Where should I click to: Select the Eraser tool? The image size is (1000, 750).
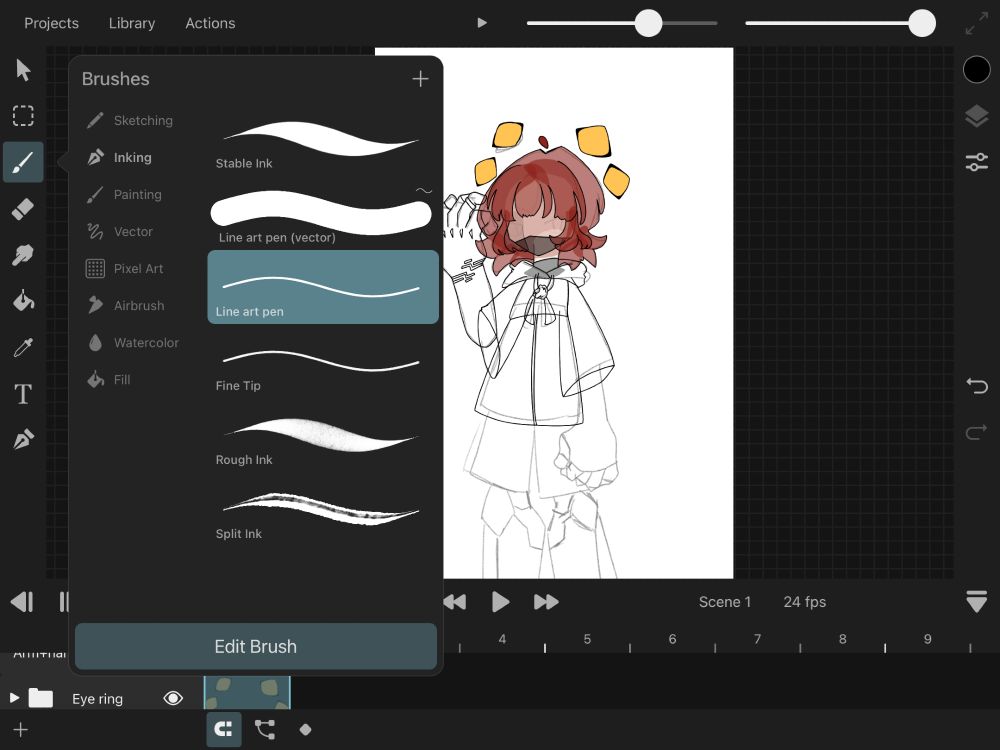(23, 208)
